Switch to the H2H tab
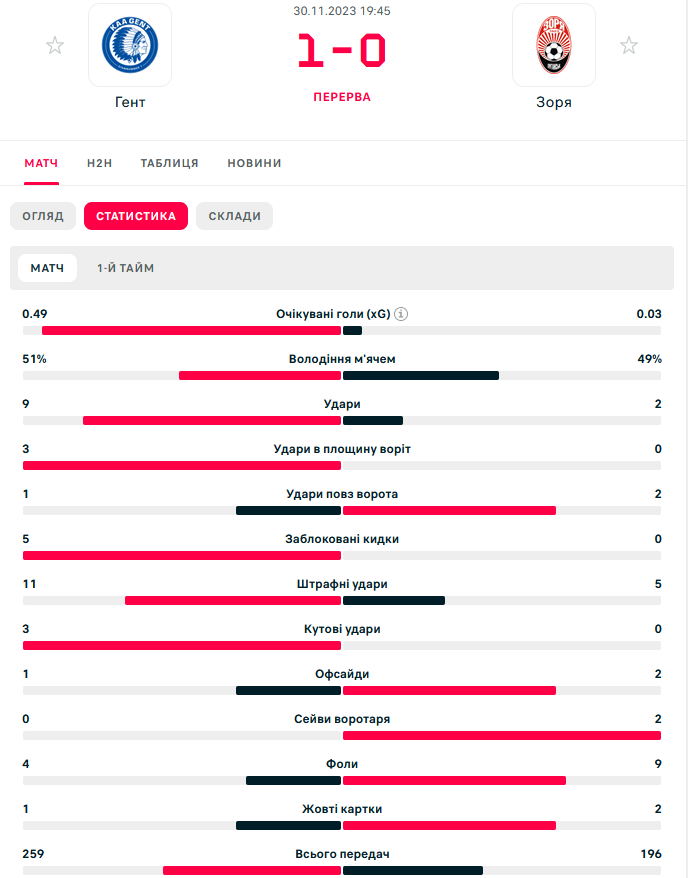 coord(100,163)
